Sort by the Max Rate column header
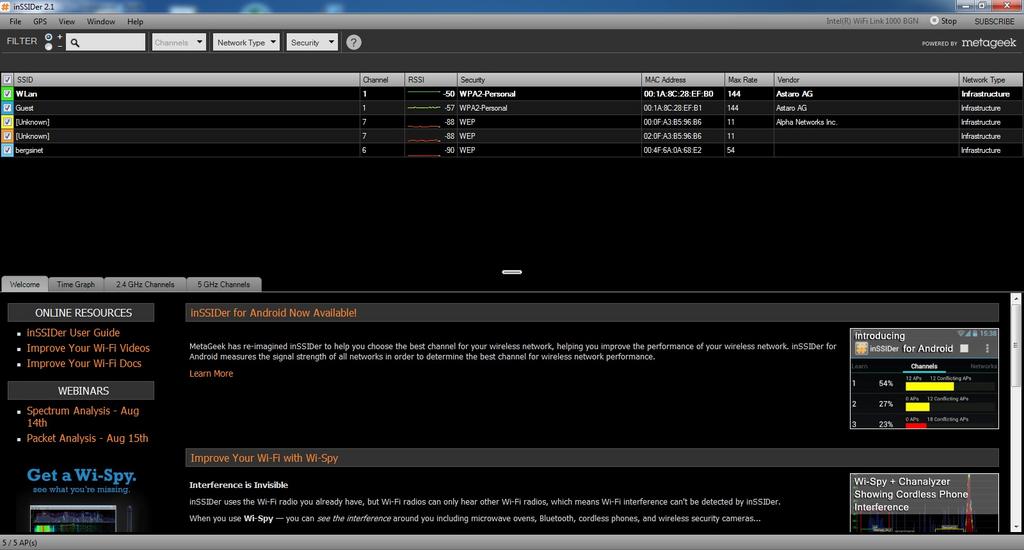Screen dimensions: 1024x550 tap(750, 80)
